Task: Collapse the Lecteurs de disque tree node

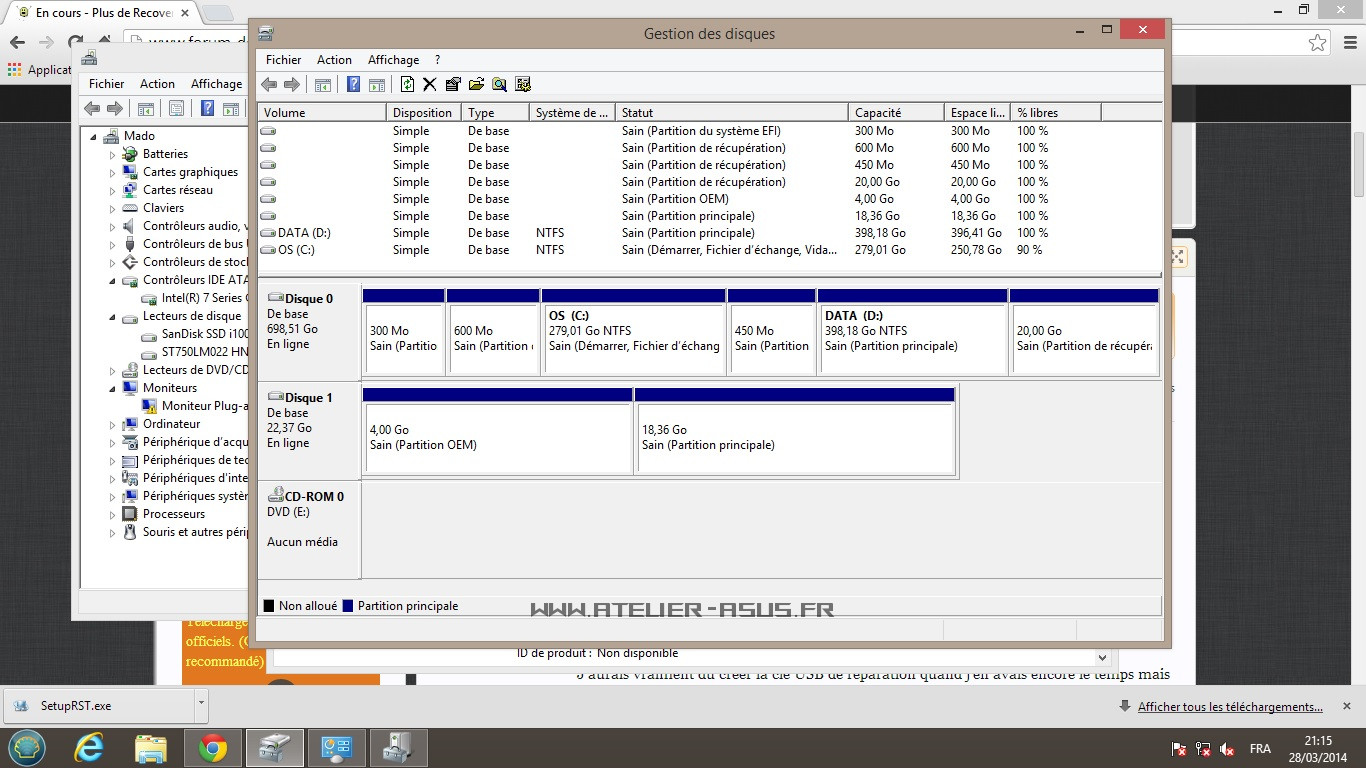Action: pos(113,317)
